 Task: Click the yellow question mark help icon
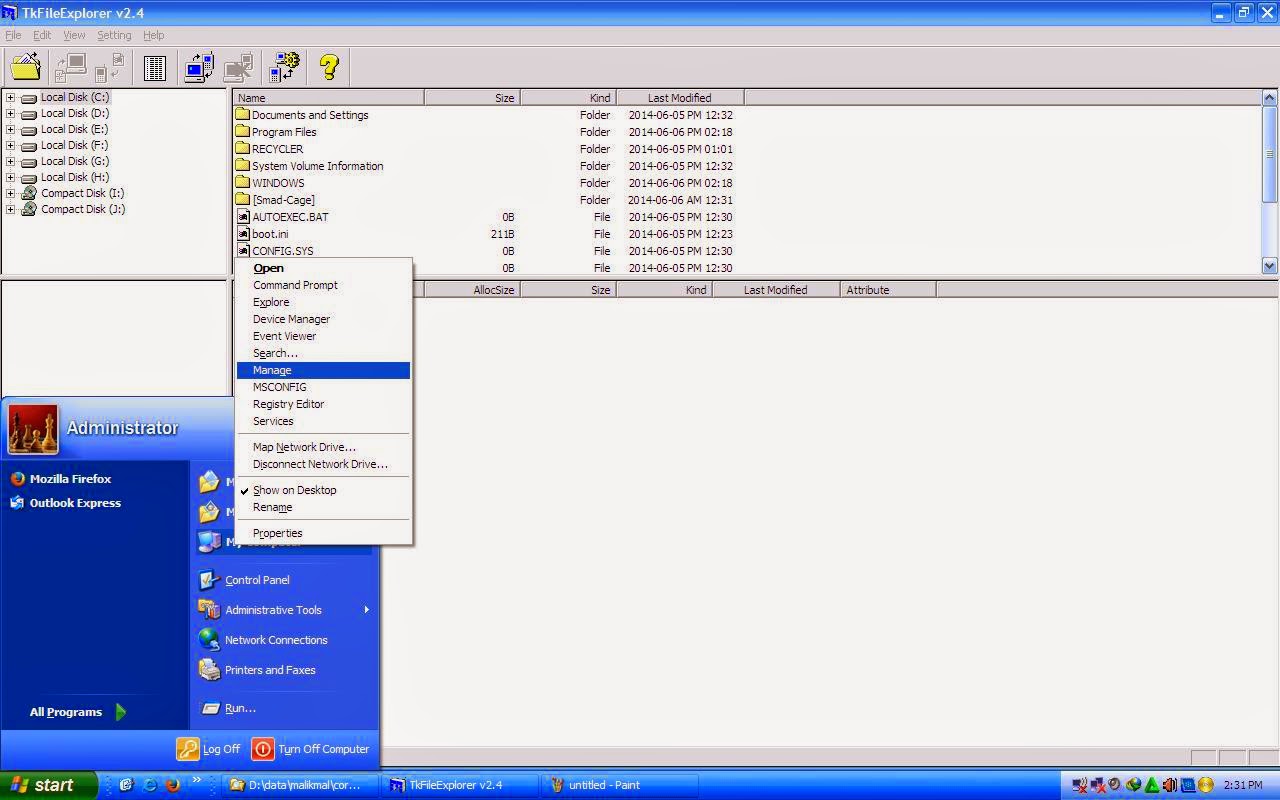coord(329,67)
